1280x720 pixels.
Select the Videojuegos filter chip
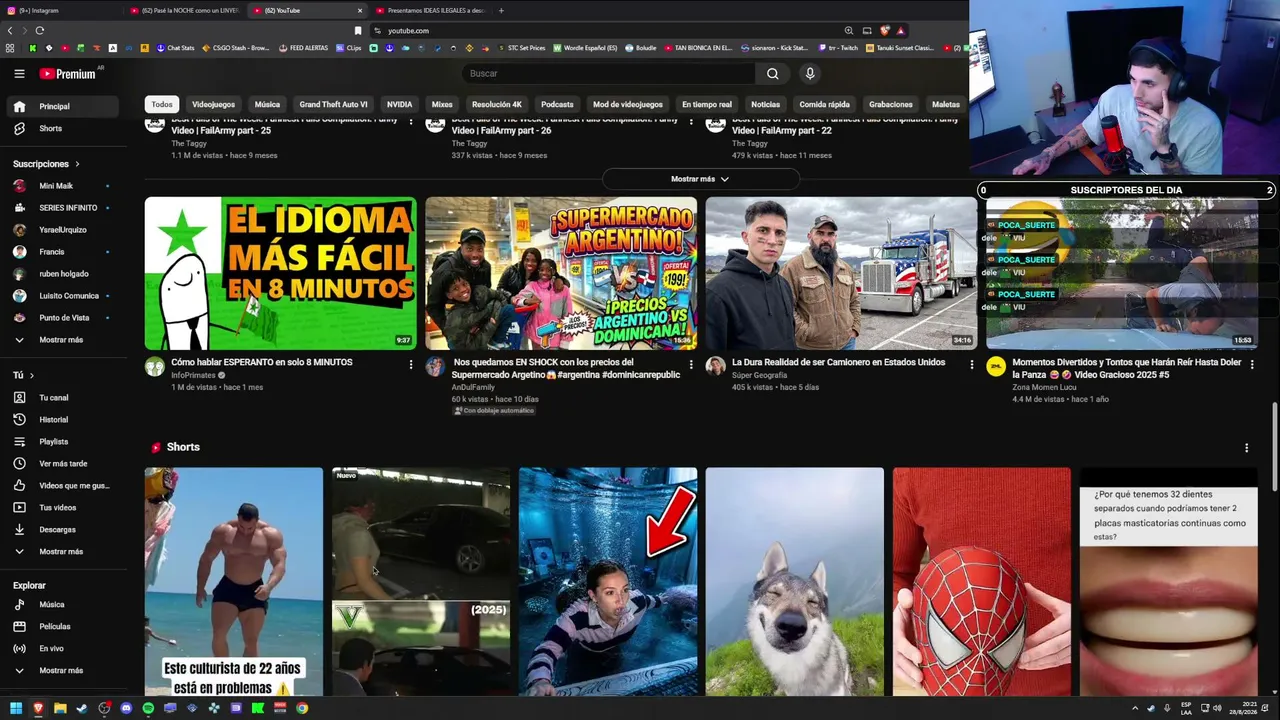coord(213,104)
